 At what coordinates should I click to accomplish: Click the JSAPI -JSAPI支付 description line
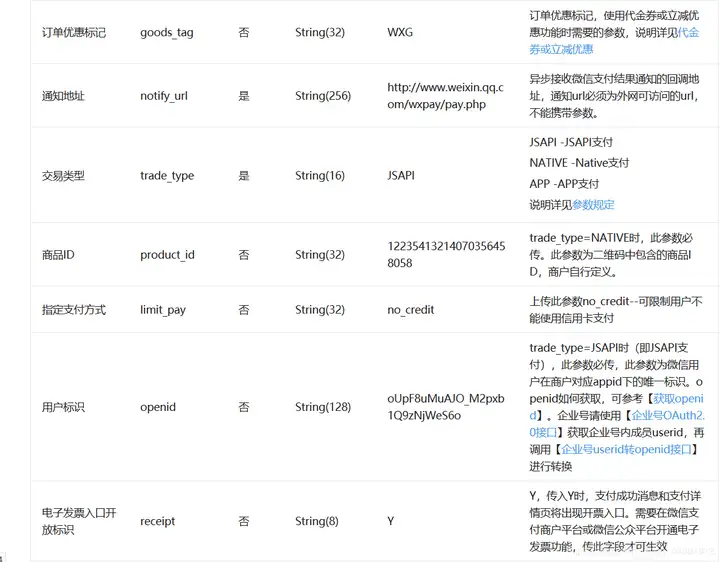[571, 142]
